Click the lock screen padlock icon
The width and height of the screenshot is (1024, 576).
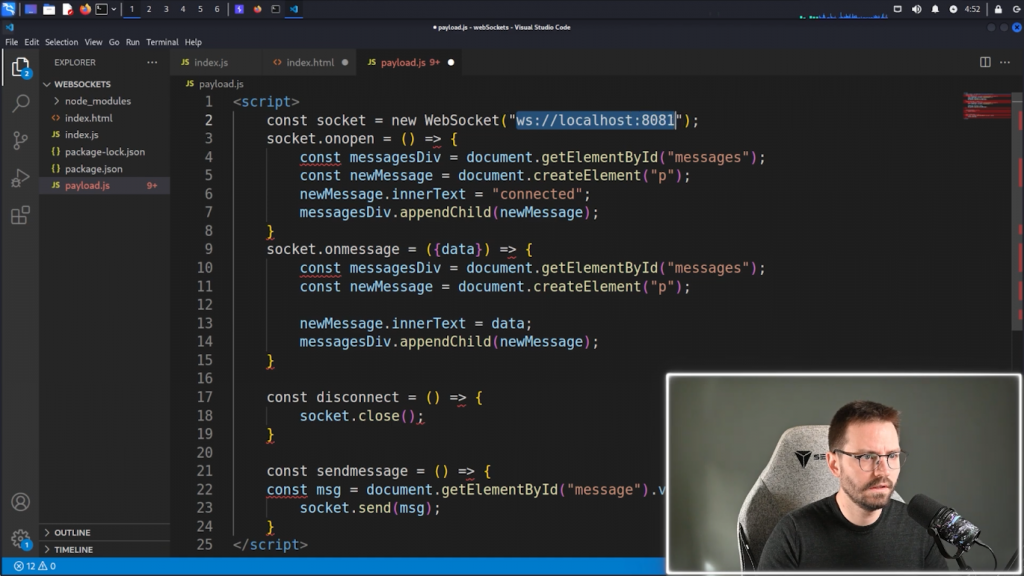(x=998, y=9)
